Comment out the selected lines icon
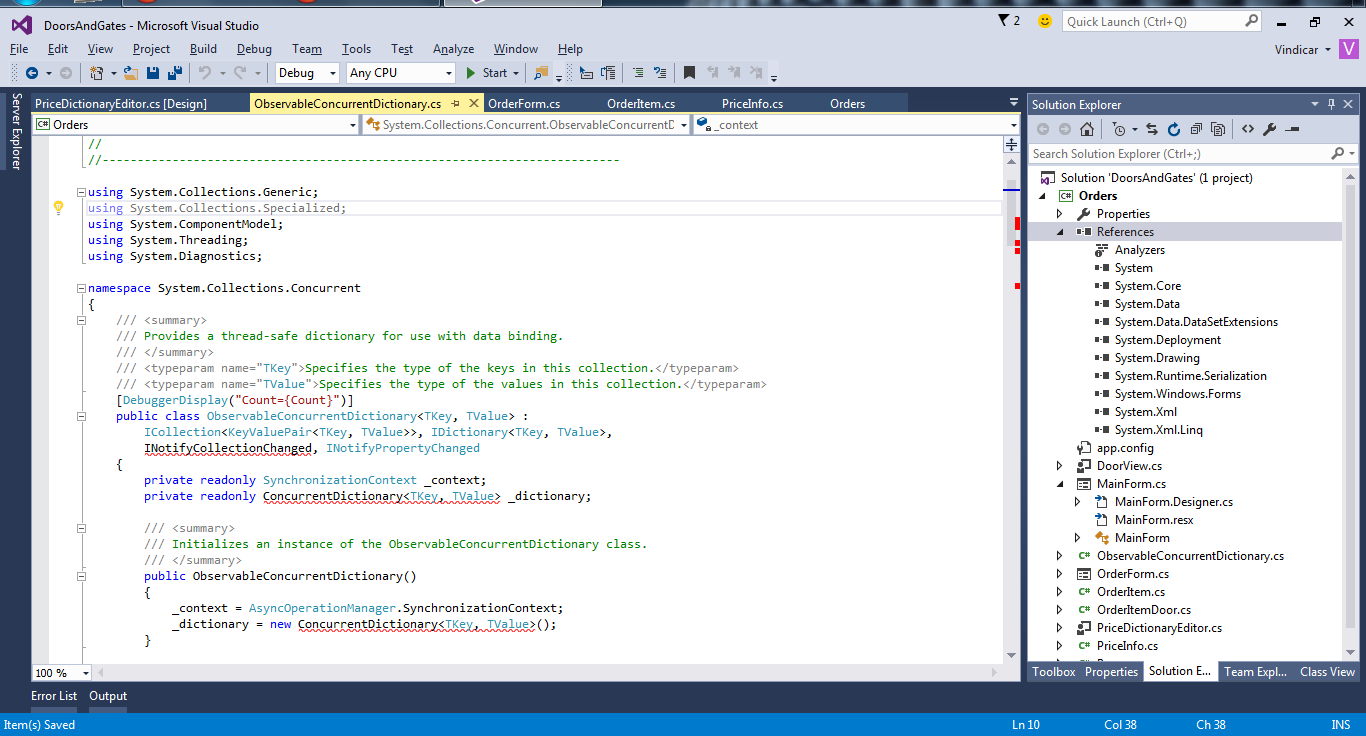This screenshot has width=1366, height=736. [x=637, y=73]
